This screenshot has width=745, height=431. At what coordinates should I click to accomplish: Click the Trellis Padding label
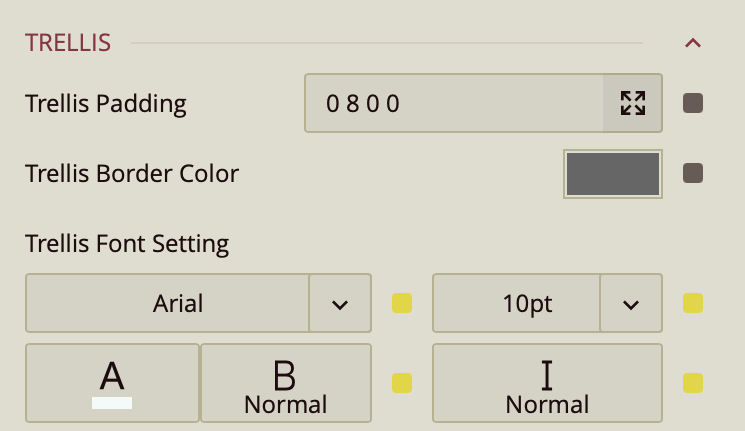click(106, 103)
